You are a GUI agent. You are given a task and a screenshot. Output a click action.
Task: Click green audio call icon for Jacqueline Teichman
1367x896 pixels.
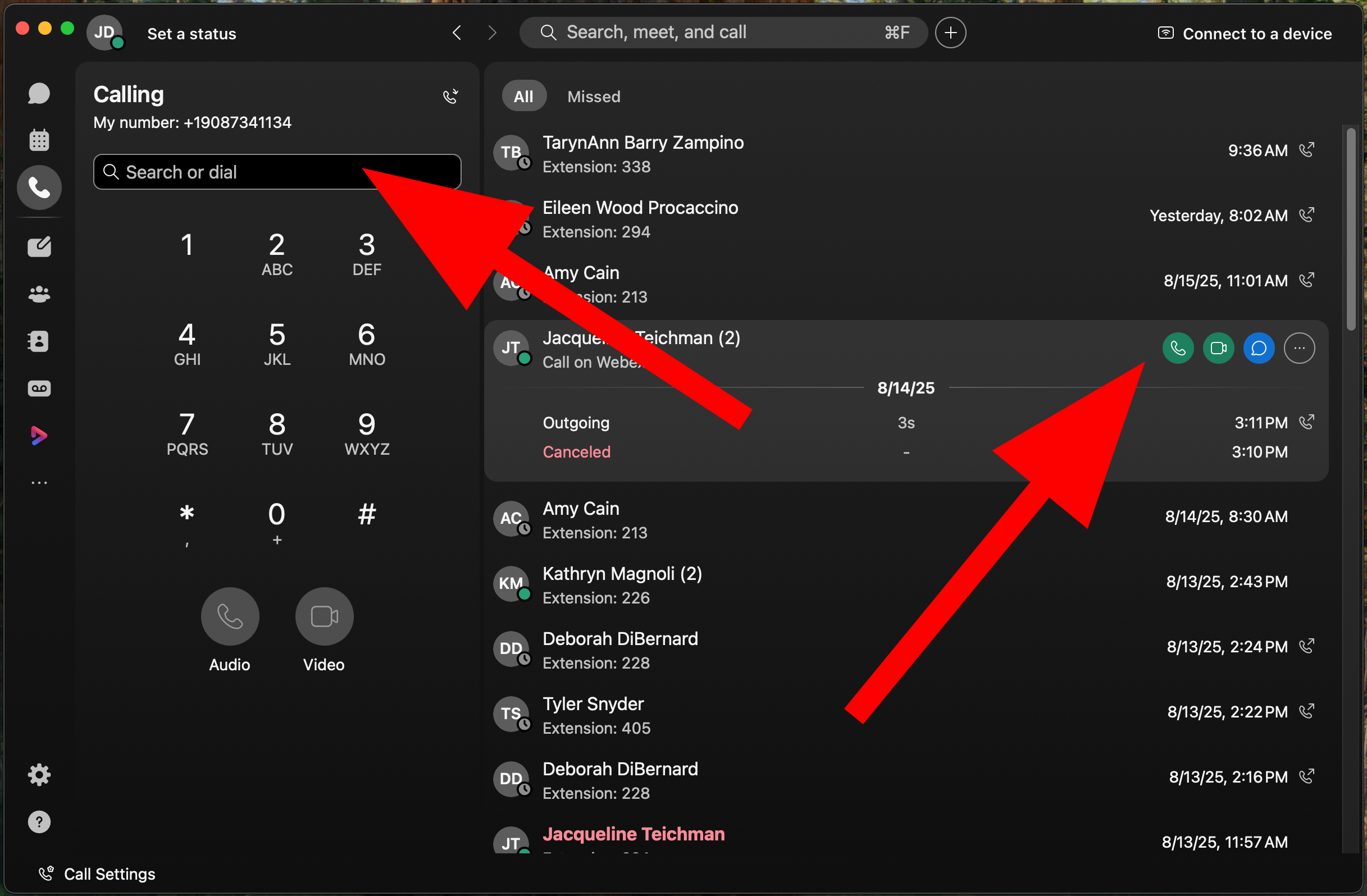coord(1178,348)
